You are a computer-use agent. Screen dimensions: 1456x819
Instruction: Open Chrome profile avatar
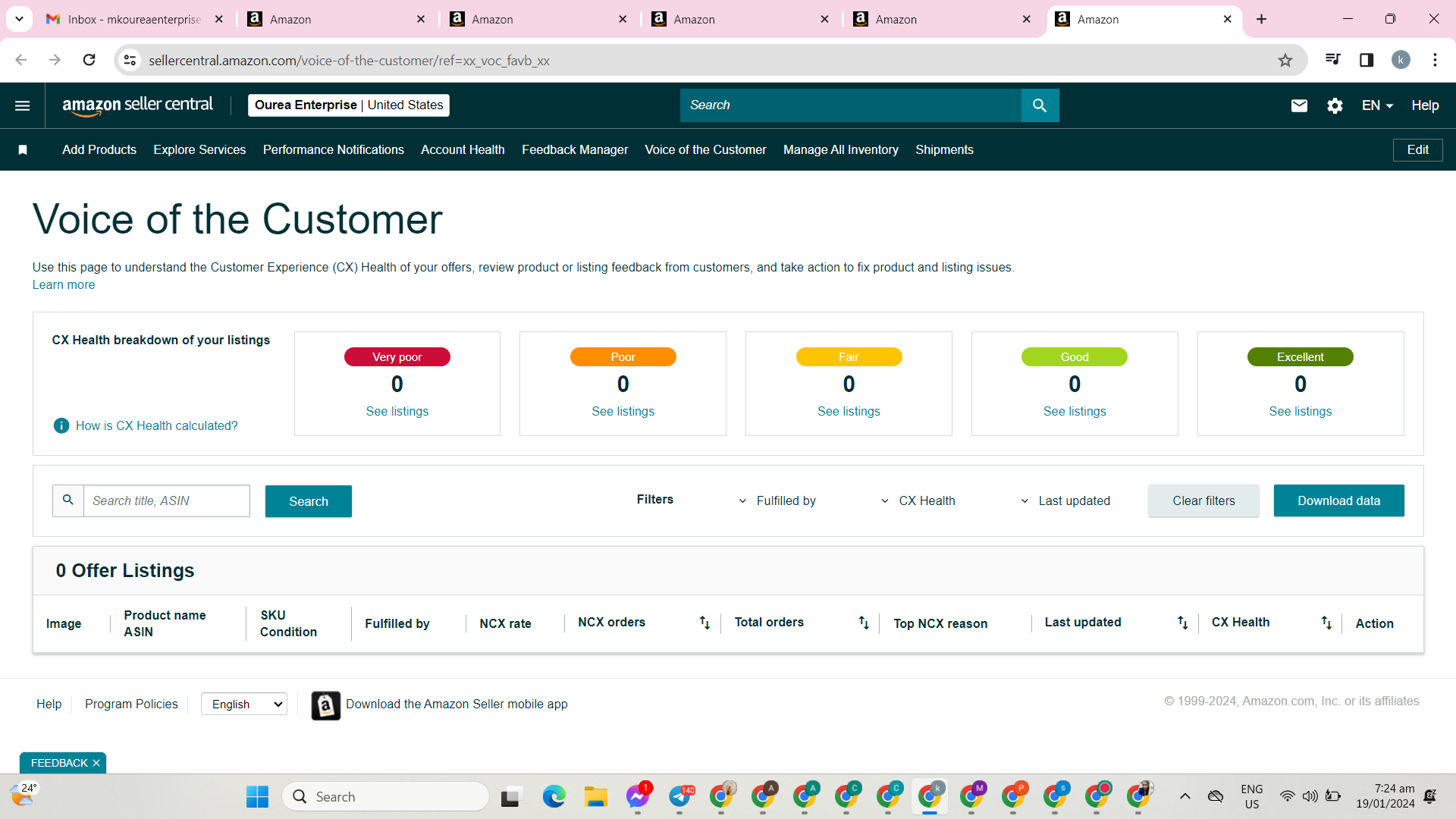1401,60
